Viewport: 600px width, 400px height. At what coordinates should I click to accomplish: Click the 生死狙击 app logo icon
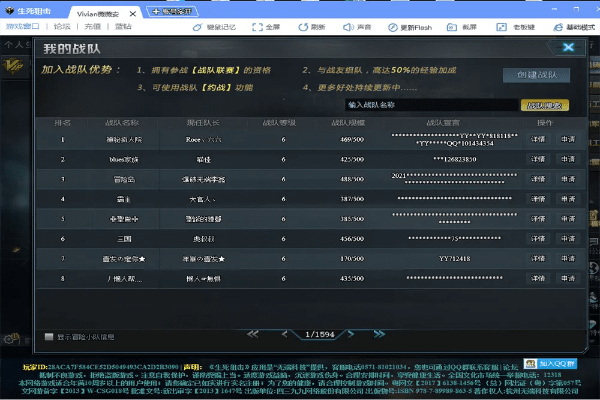(x=10, y=11)
